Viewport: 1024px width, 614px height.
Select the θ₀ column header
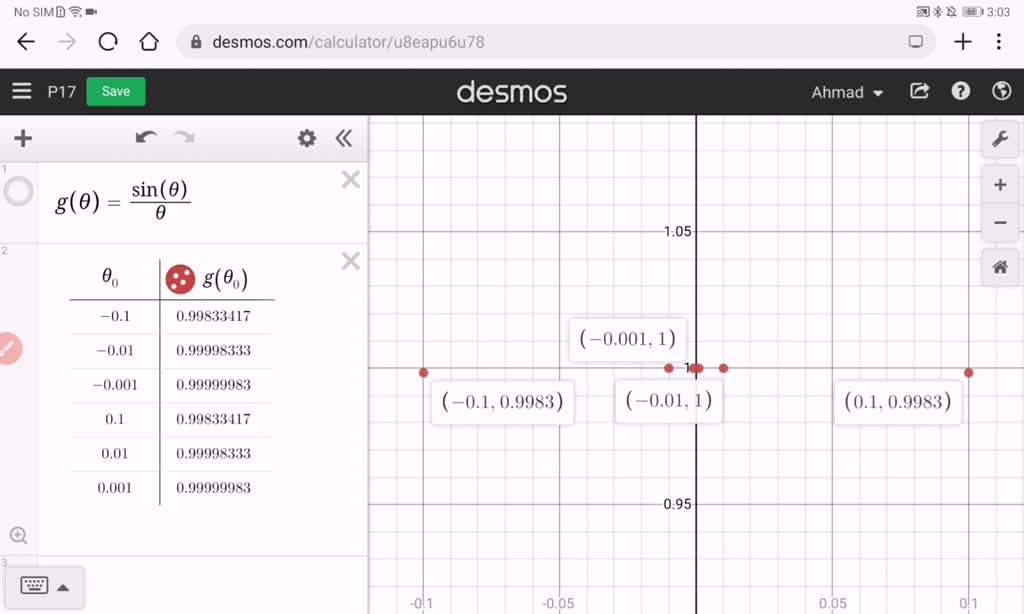110,278
